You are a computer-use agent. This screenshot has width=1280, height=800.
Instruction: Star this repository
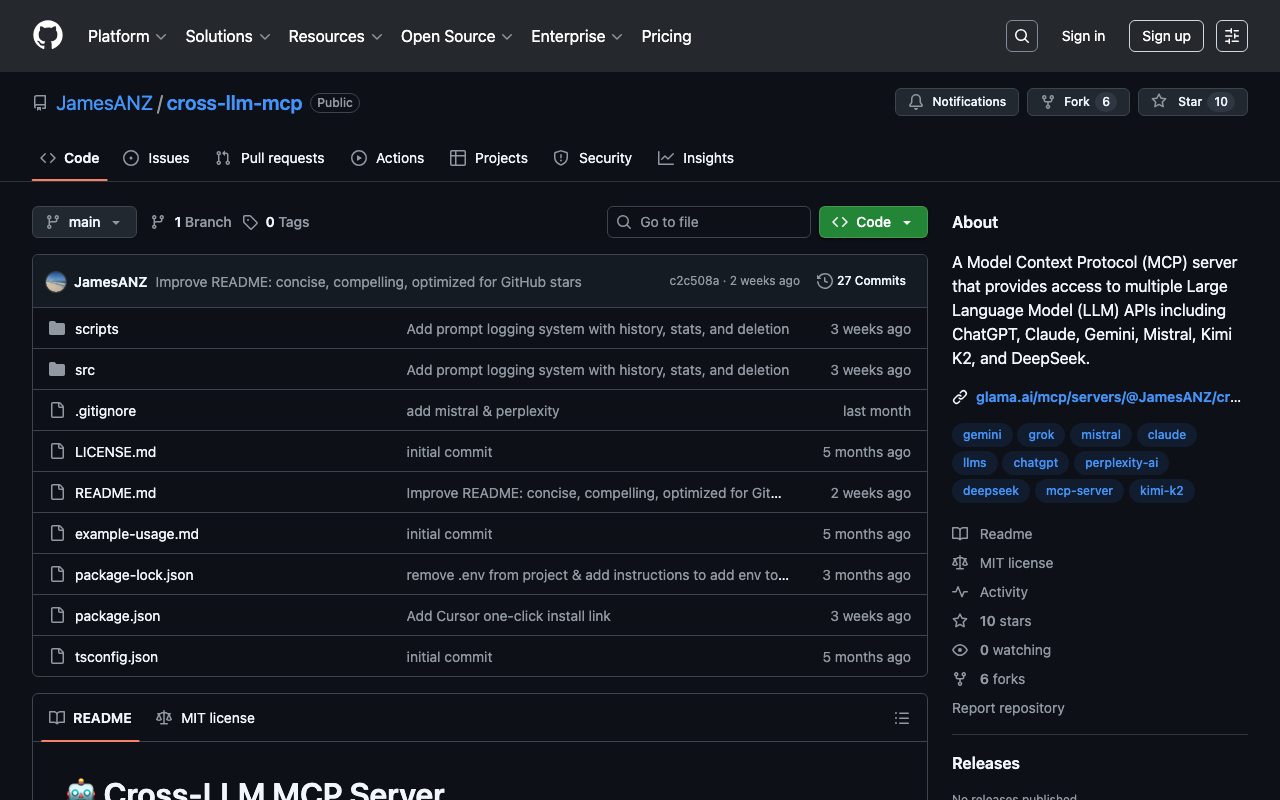click(x=1192, y=102)
